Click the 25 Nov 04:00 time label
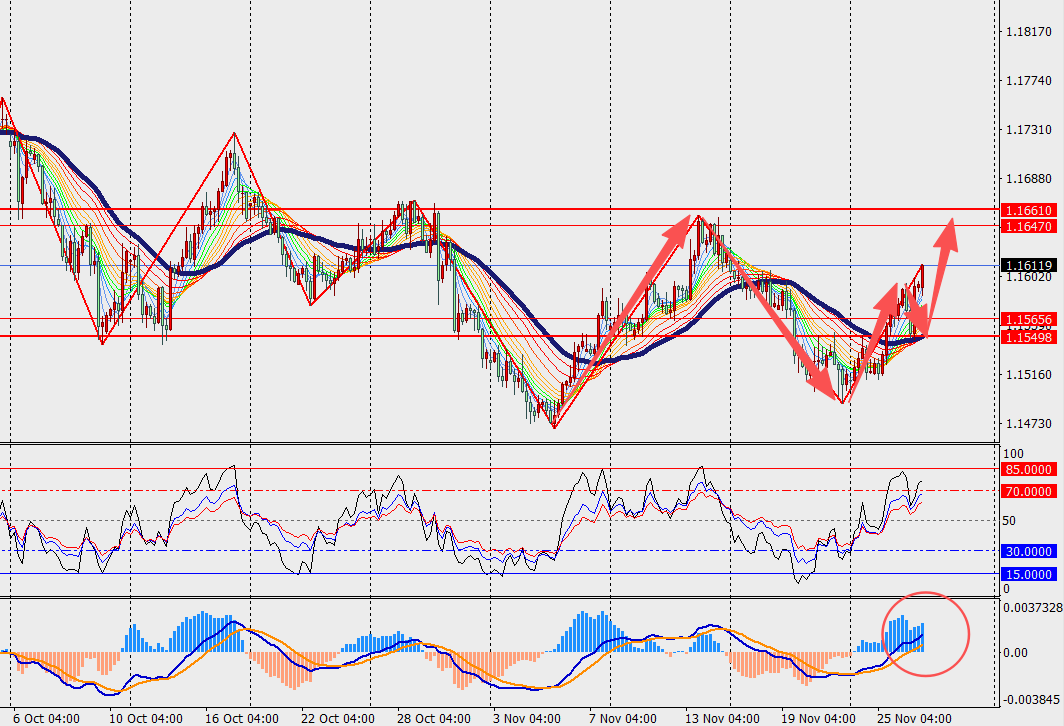Screen dimensions: 1064x726 pyautogui.click(x=915, y=719)
